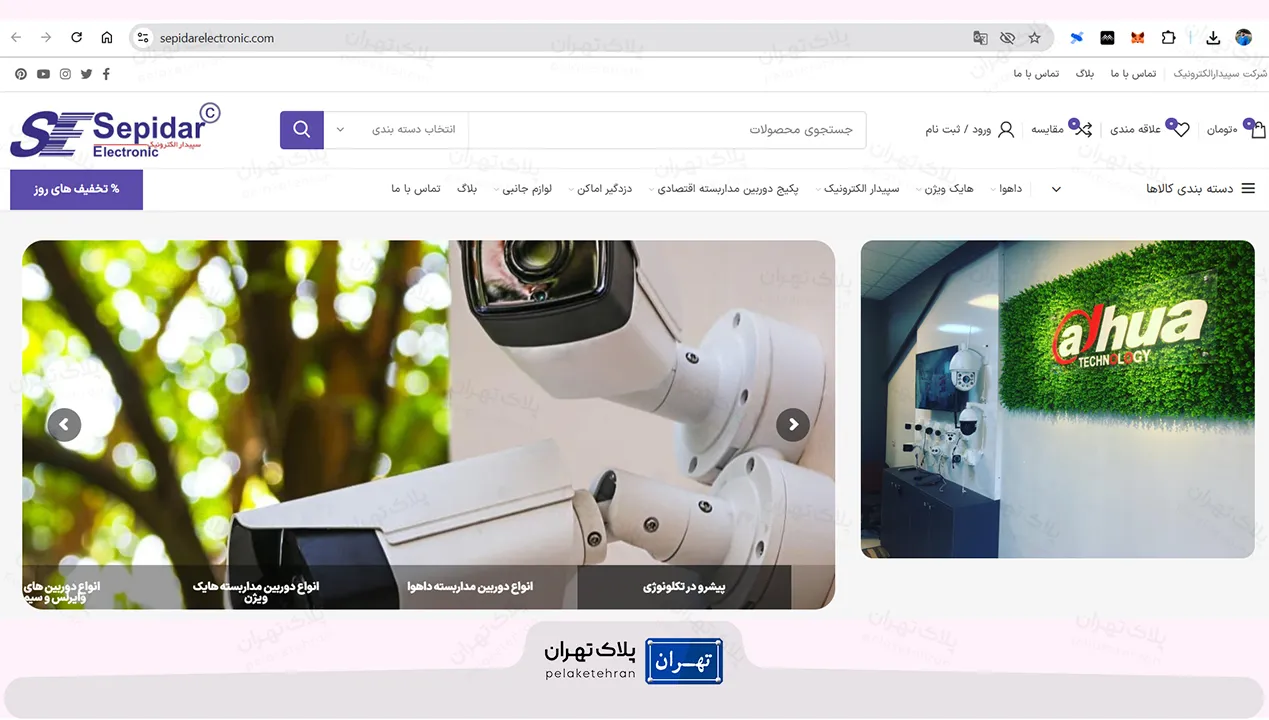Expand the دسته بندی کالاها categories menu

pyautogui.click(x=1201, y=189)
